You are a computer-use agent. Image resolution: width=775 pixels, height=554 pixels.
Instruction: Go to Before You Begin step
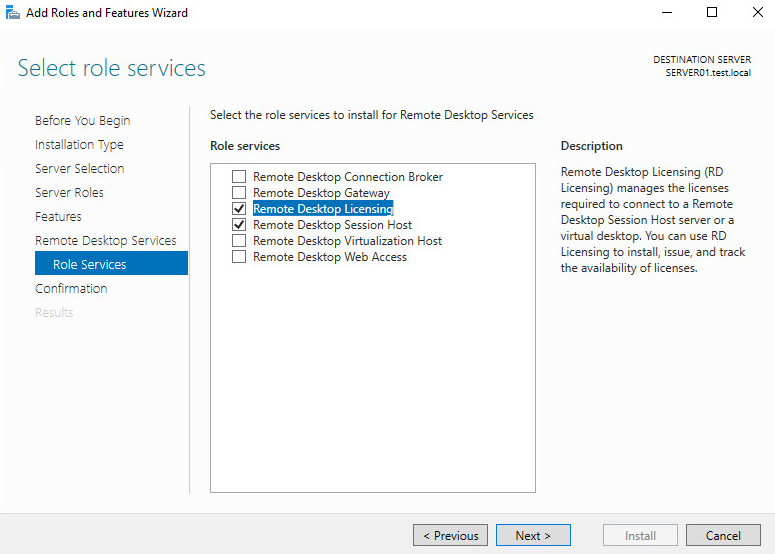click(82, 121)
